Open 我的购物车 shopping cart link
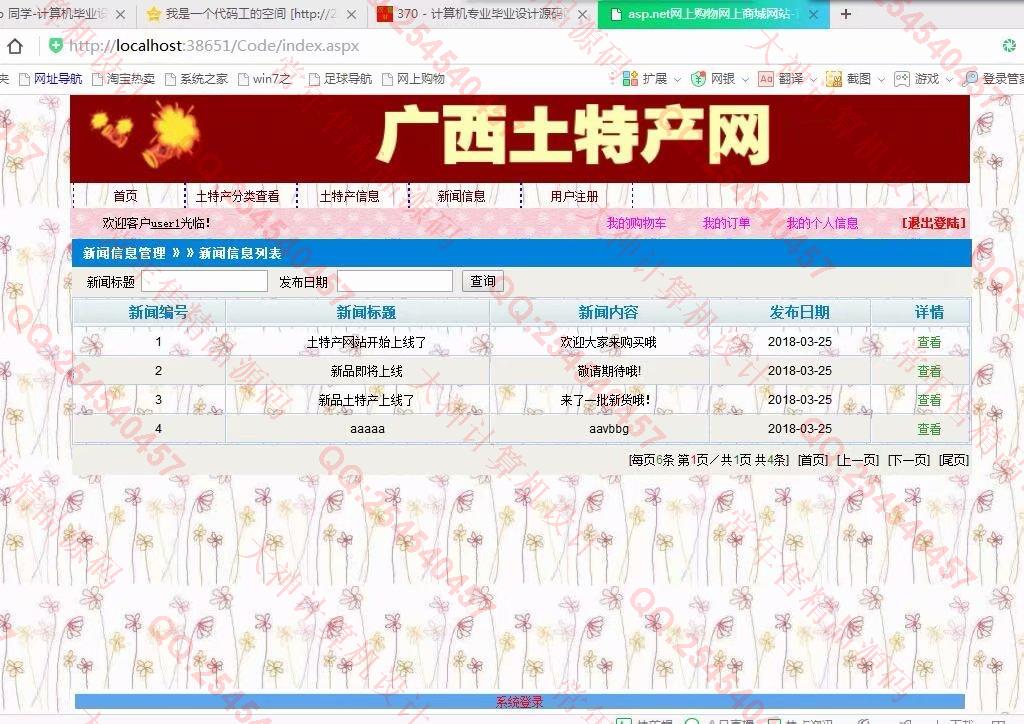The height and width of the screenshot is (724, 1024). point(636,223)
